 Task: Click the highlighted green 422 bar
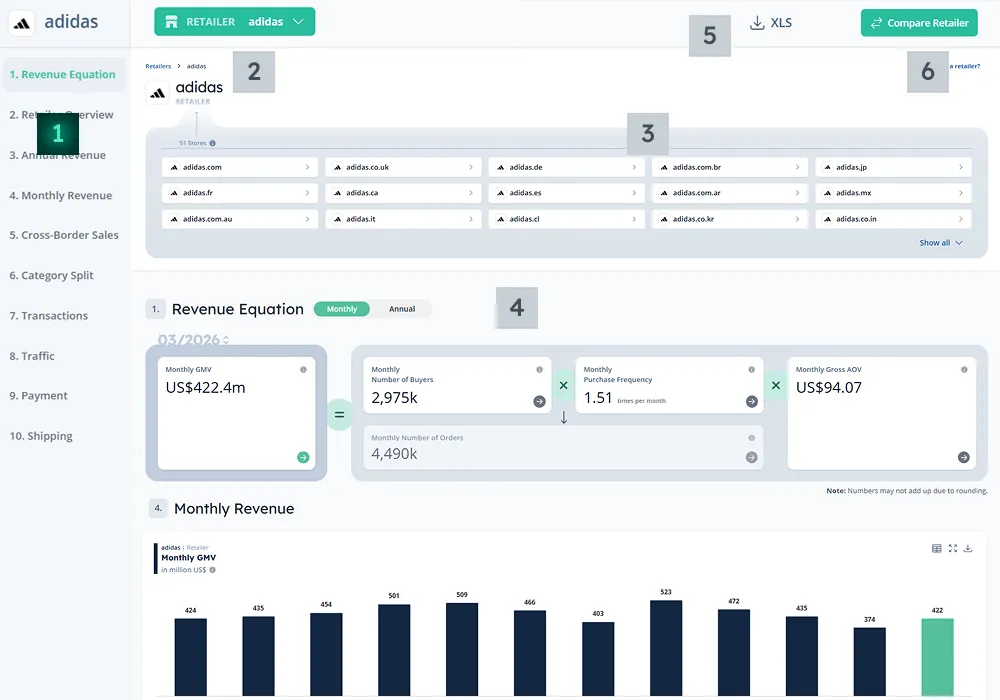(x=937, y=657)
